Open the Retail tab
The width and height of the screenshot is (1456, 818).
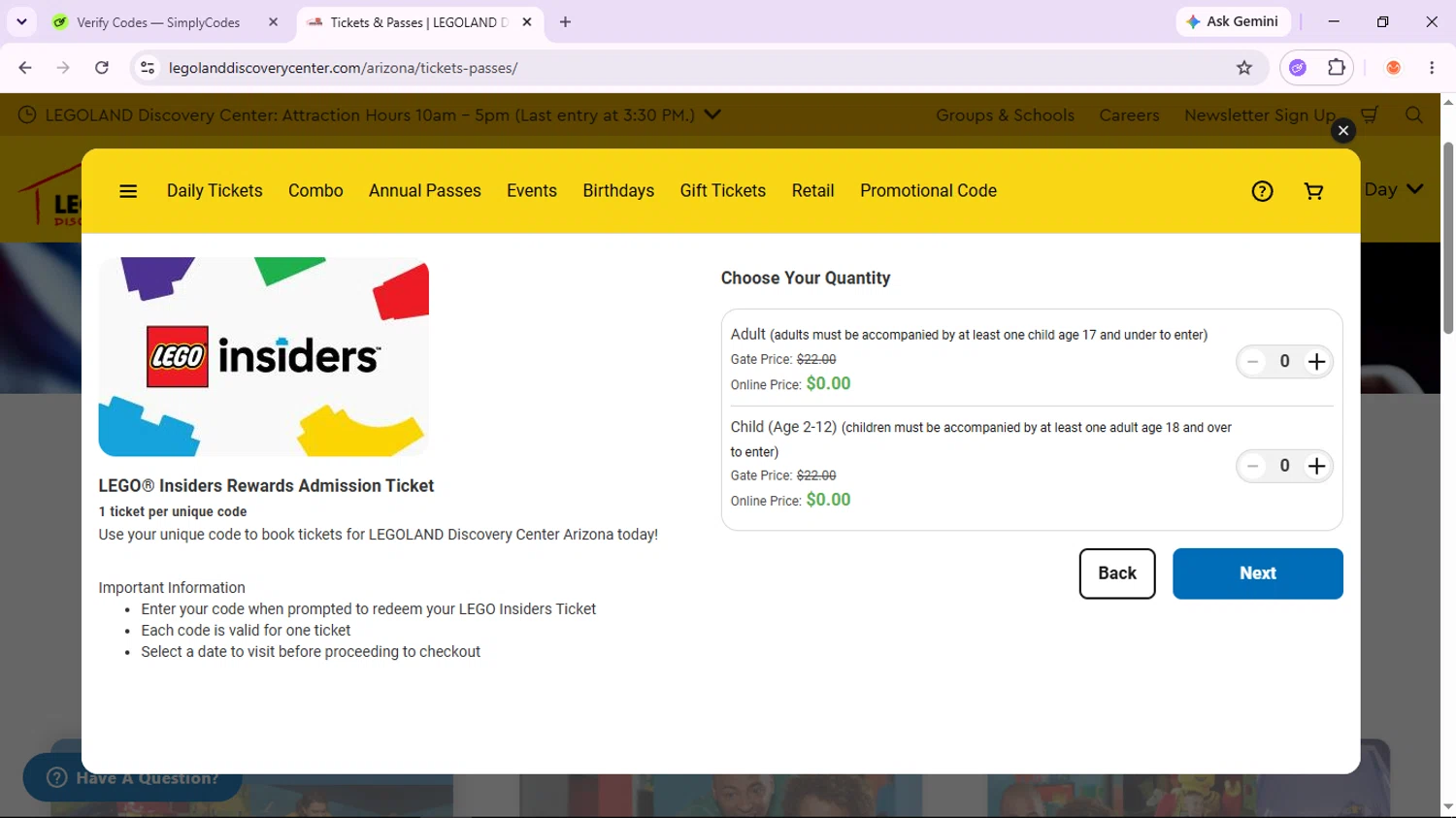[813, 191]
